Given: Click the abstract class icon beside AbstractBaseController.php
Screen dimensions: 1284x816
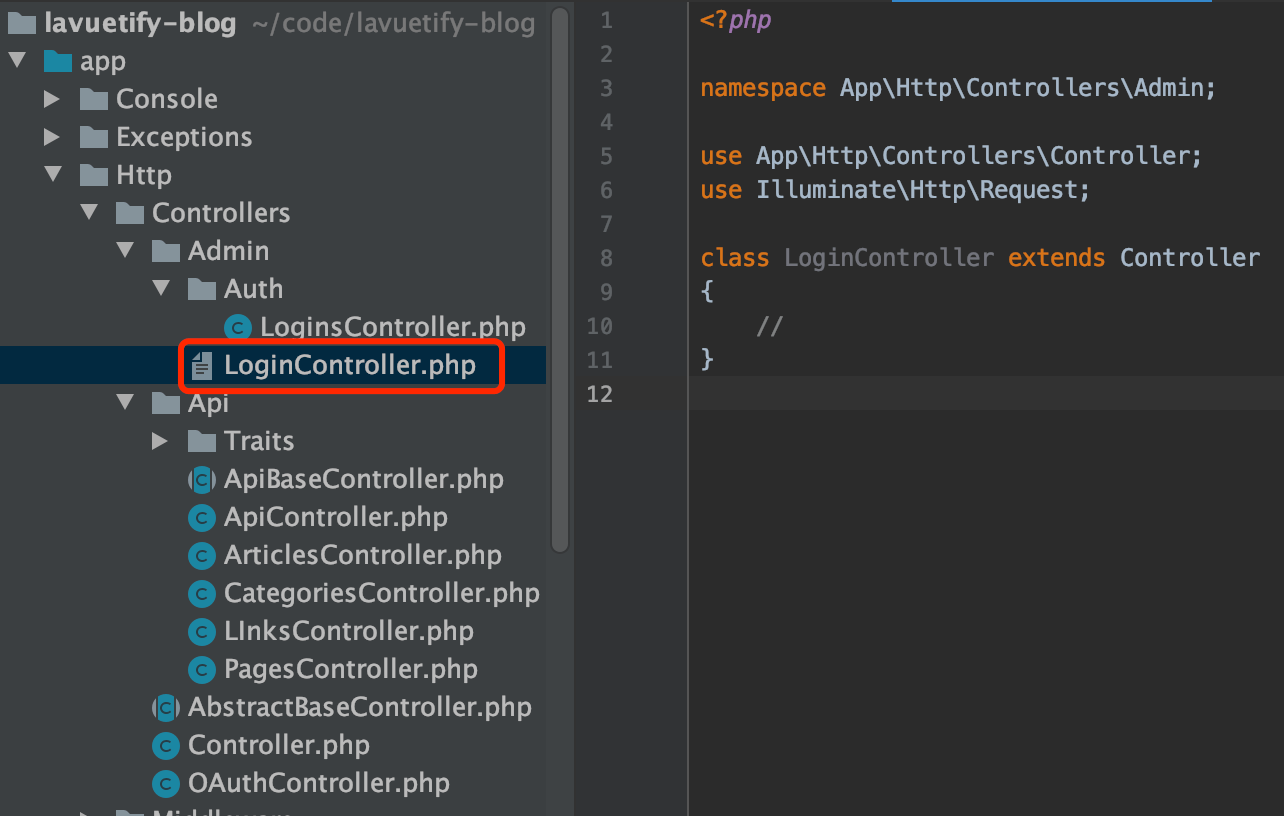Looking at the screenshot, I should pos(166,707).
